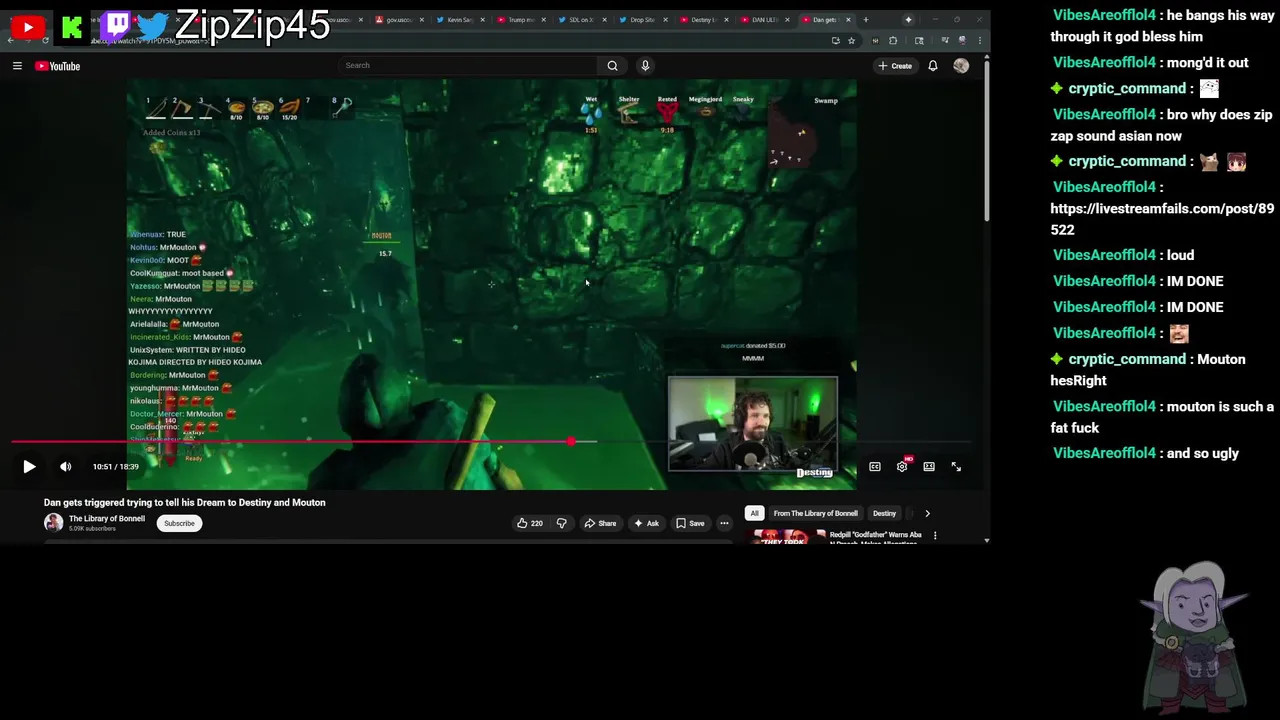Image resolution: width=1280 pixels, height=720 pixels.
Task: Open the three-dot more actions menu
Action: pos(724,523)
